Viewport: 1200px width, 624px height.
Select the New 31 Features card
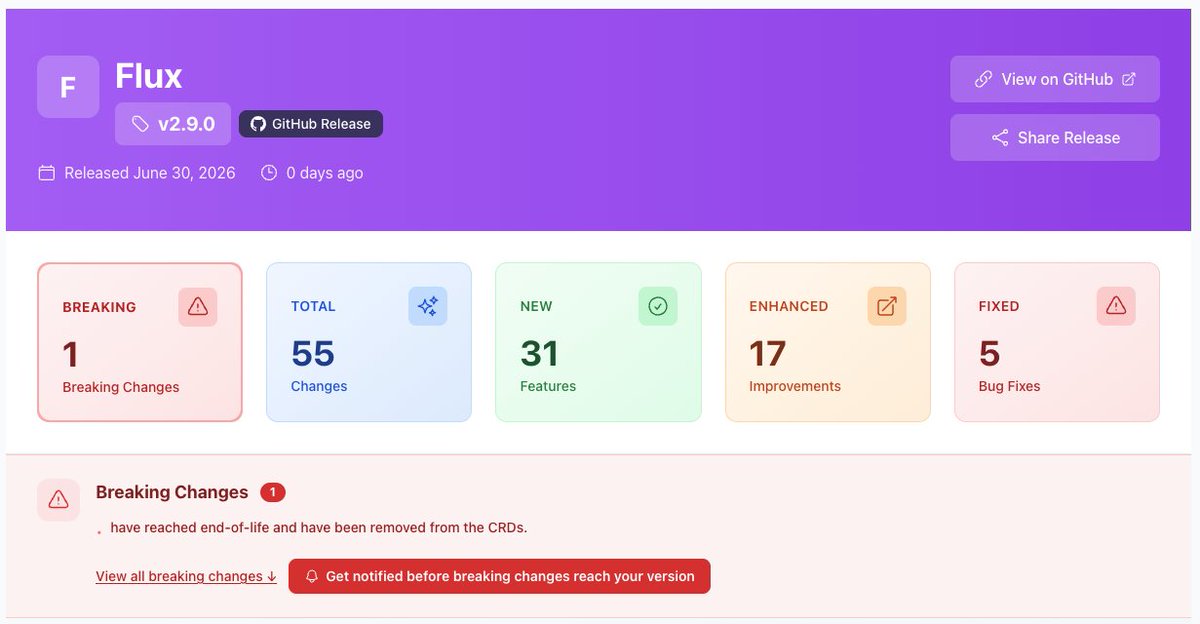tap(598, 342)
